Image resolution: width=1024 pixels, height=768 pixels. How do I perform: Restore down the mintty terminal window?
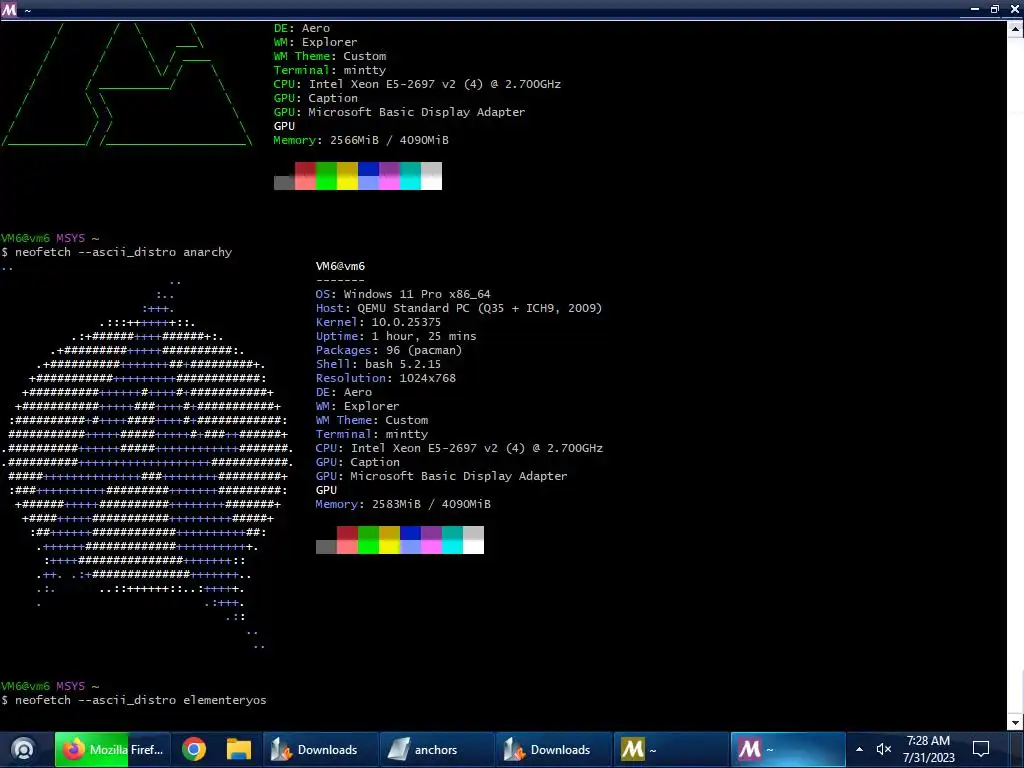pyautogui.click(x=995, y=9)
